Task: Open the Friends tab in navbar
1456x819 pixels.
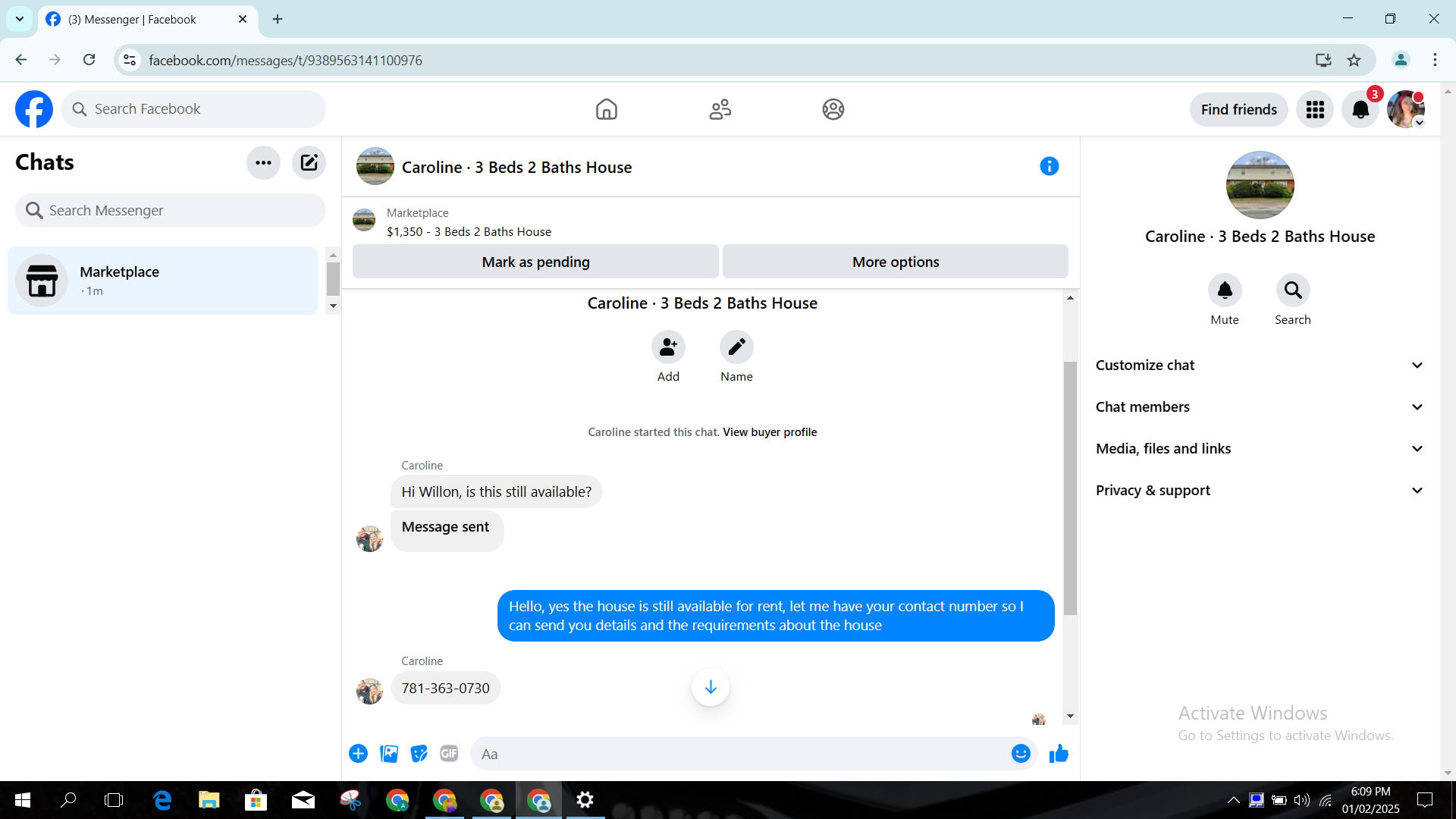Action: (x=720, y=109)
